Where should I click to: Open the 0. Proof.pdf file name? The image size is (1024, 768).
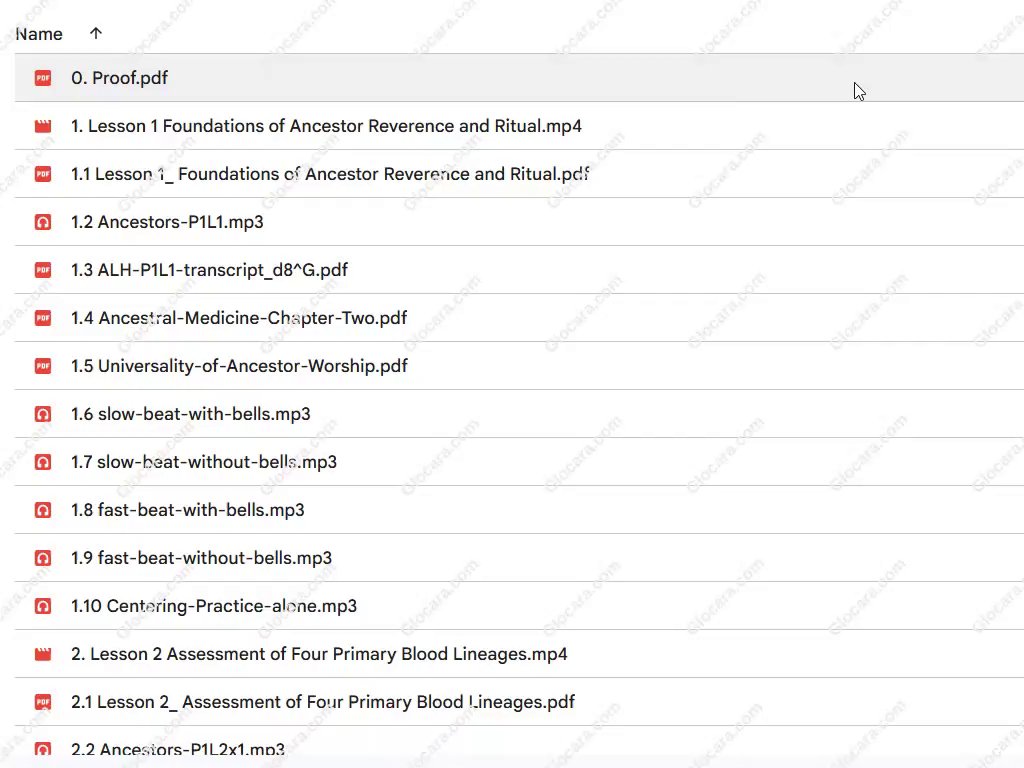[119, 78]
